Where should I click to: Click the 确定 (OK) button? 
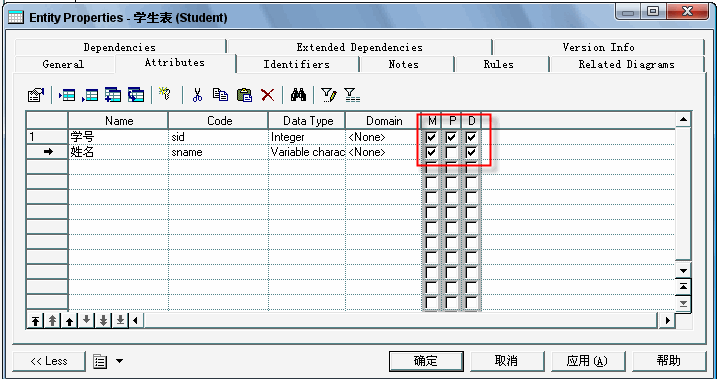426,361
